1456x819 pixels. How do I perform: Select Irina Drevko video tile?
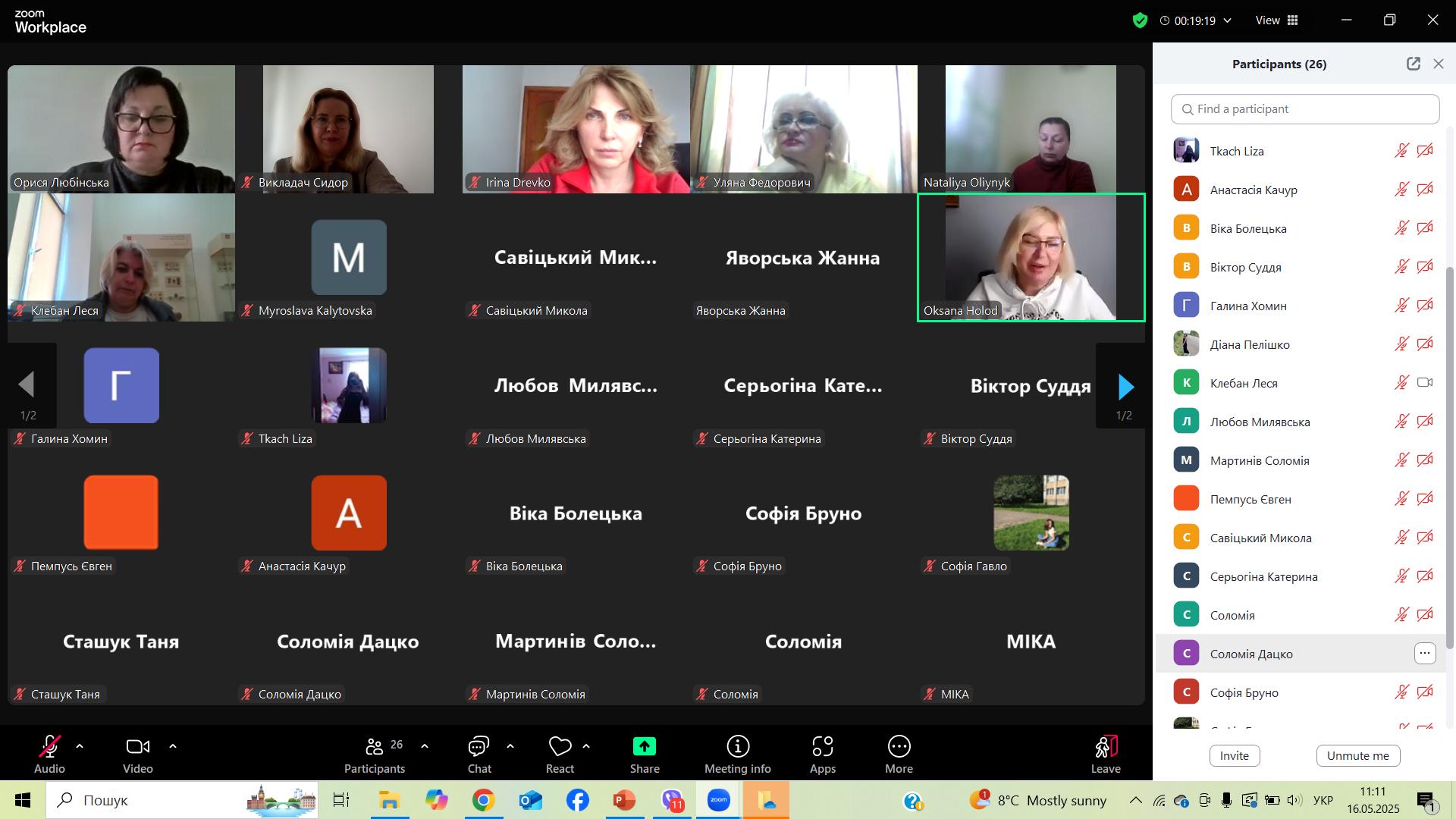click(x=576, y=129)
